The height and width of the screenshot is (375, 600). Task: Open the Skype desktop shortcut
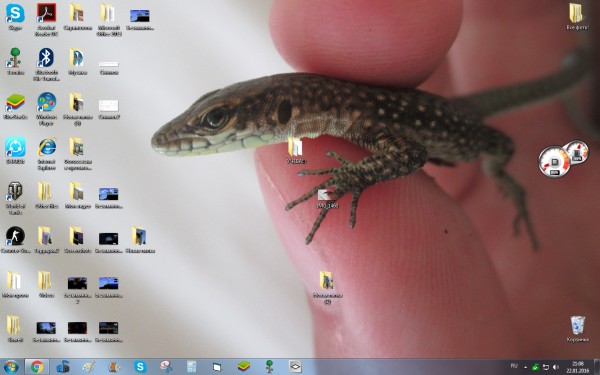pyautogui.click(x=15, y=16)
